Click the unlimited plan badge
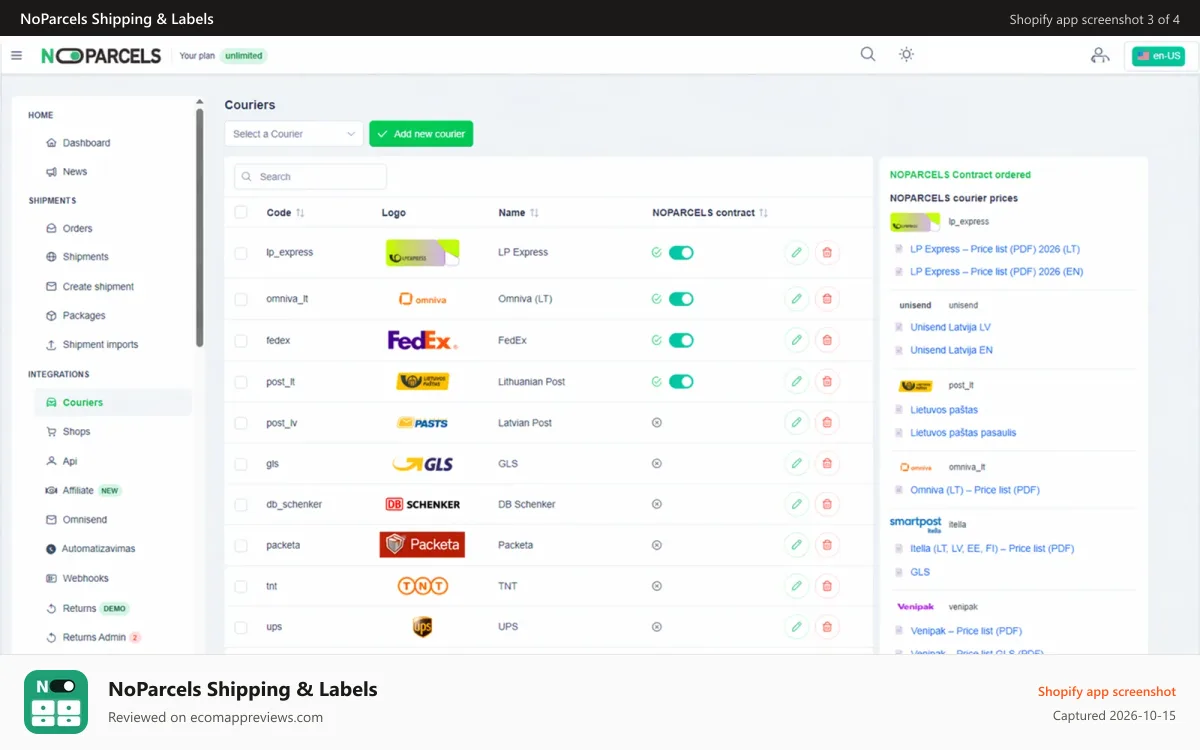 pos(244,56)
